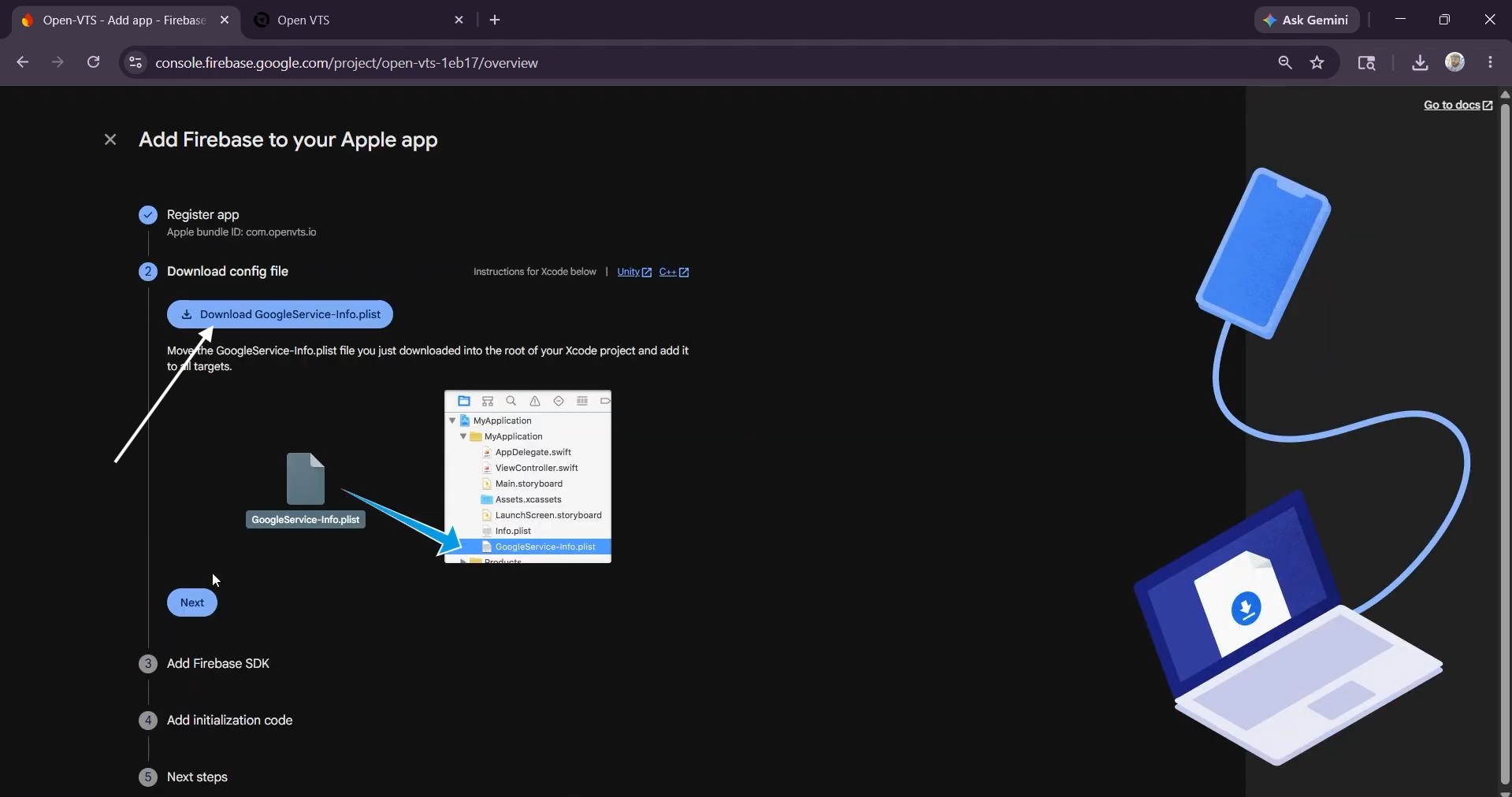Go back to the previous page
This screenshot has height=797, width=1512.
(x=22, y=62)
